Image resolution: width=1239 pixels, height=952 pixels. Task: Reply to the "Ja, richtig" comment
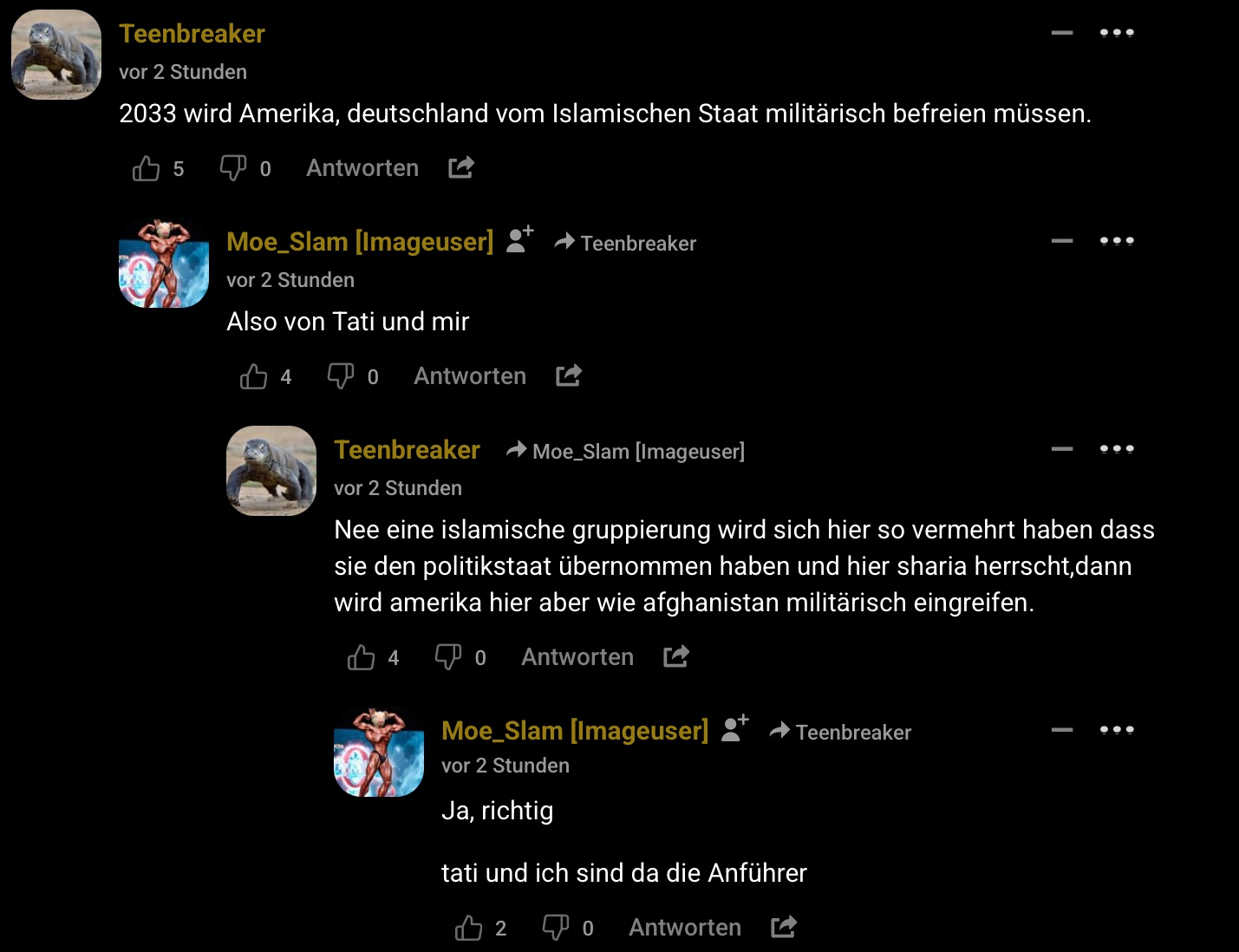pos(685,928)
